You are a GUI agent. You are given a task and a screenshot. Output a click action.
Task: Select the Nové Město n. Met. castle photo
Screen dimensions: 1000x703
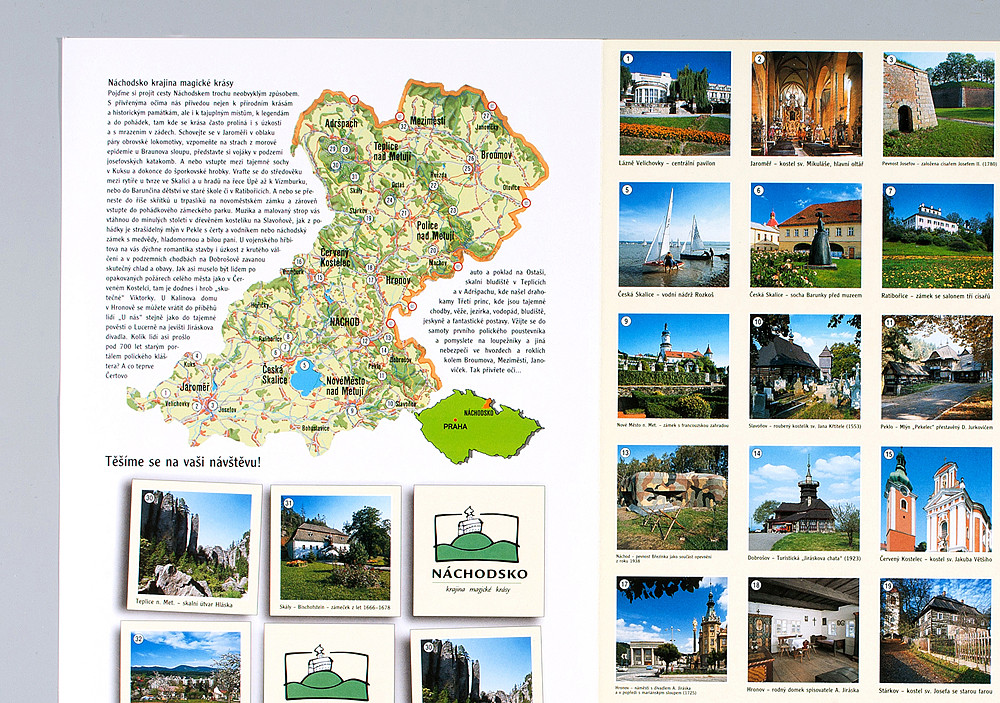coord(673,366)
